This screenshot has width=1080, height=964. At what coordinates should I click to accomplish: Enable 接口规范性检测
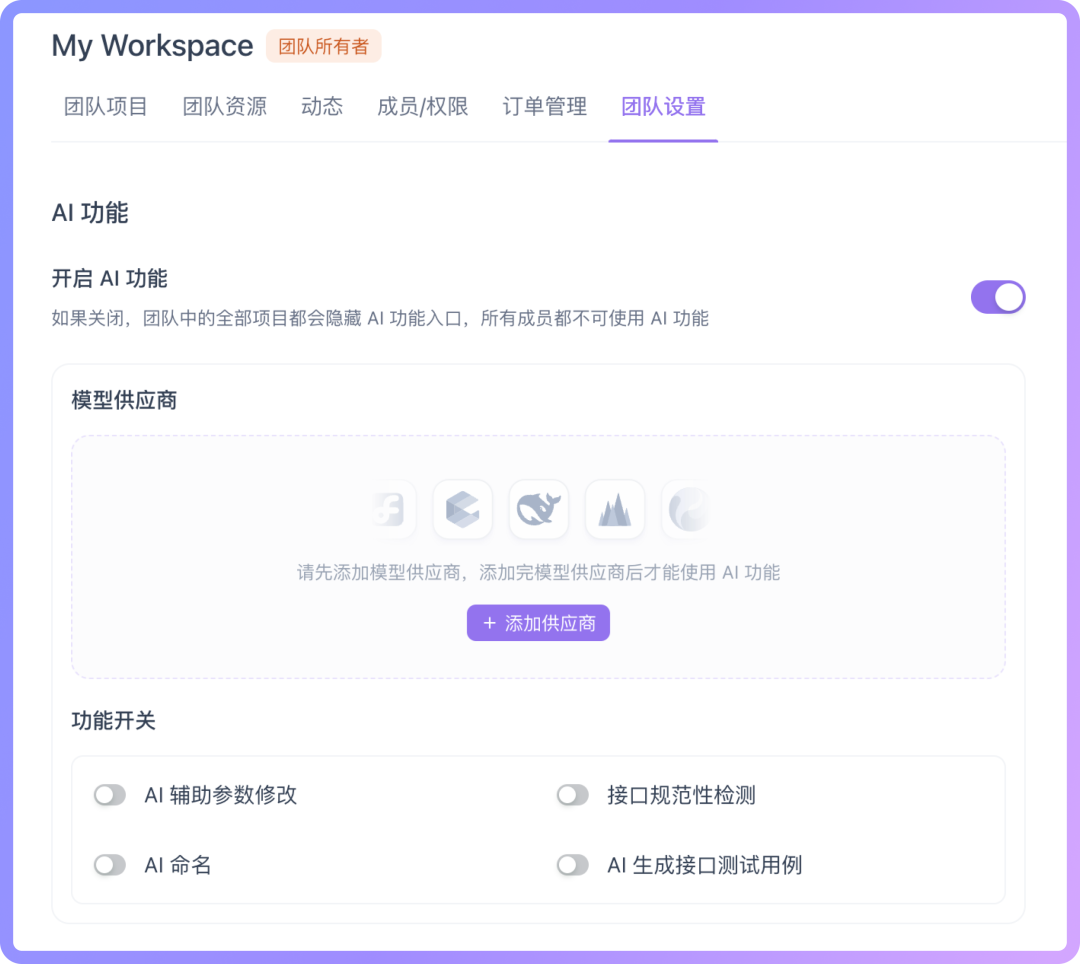tap(572, 795)
